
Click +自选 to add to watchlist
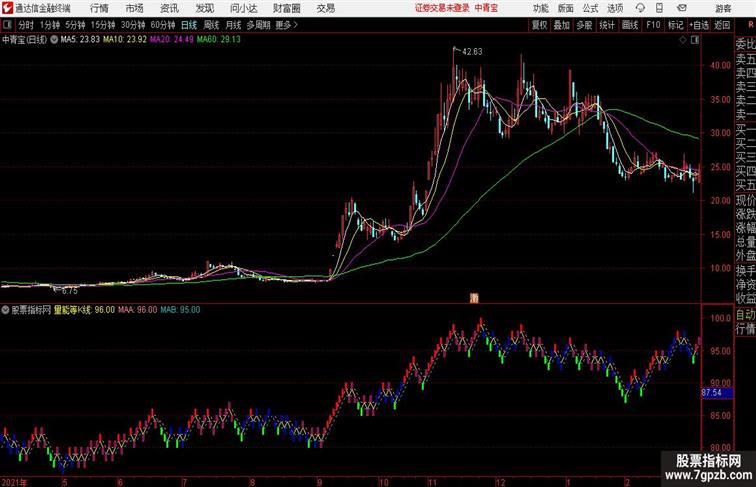click(699, 25)
